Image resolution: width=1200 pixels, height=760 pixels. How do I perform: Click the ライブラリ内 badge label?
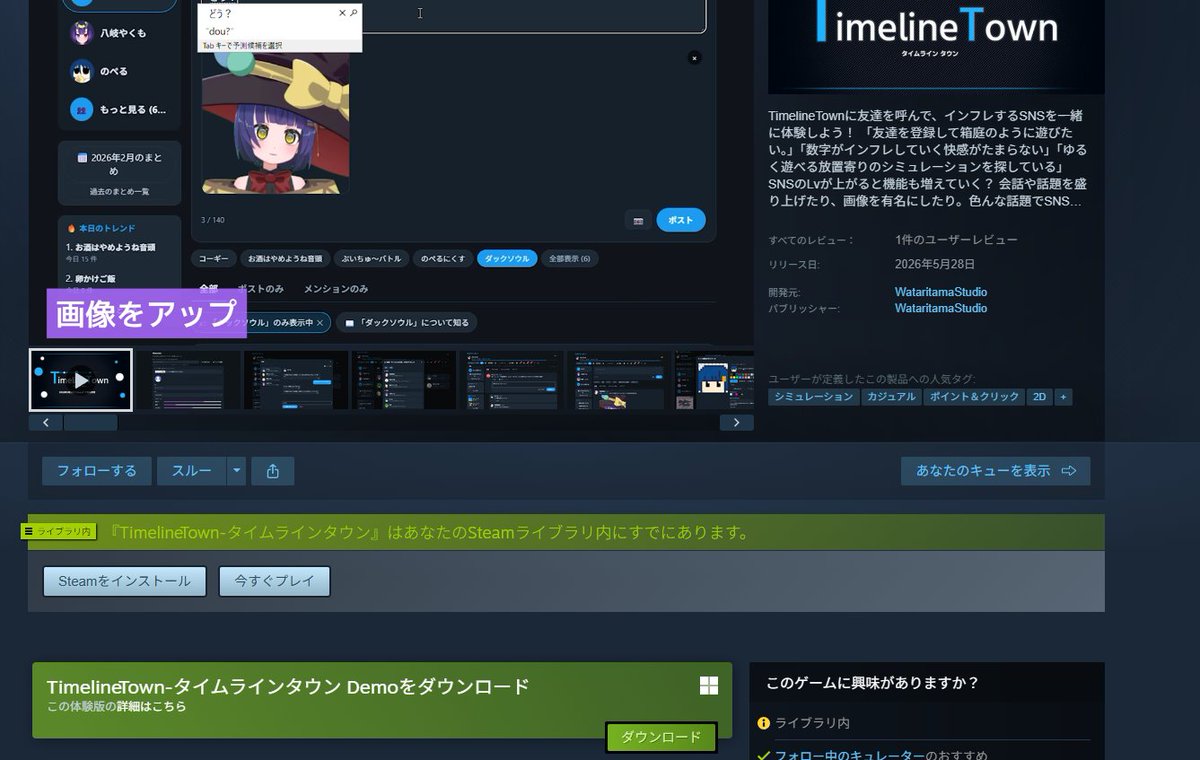[x=59, y=531]
